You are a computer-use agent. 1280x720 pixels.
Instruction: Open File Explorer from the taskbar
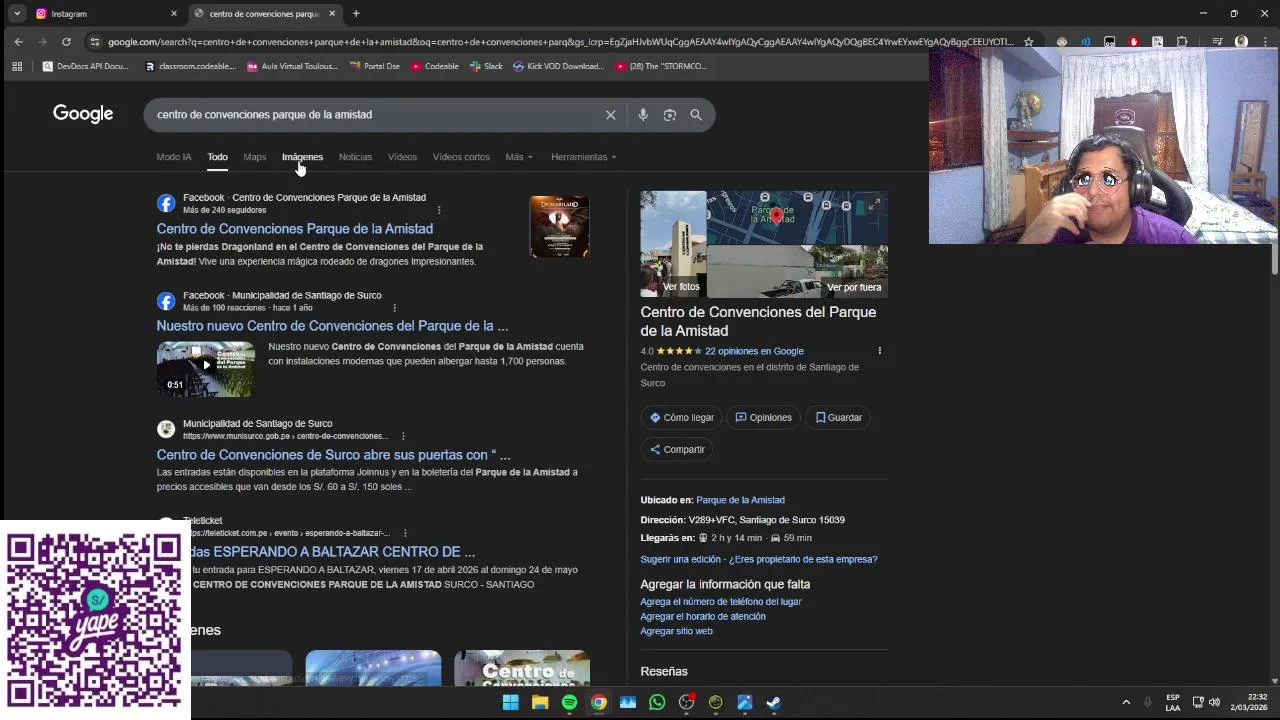click(540, 702)
